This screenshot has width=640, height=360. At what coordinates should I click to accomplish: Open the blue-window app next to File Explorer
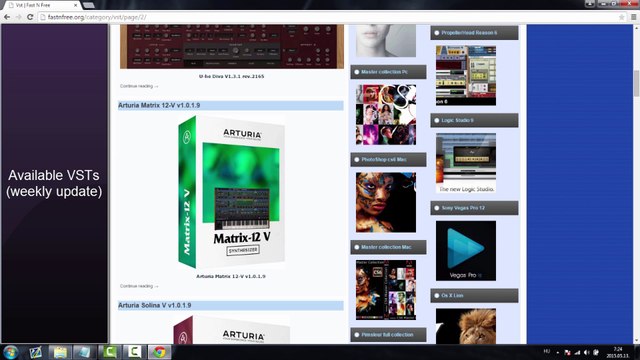click(84, 352)
